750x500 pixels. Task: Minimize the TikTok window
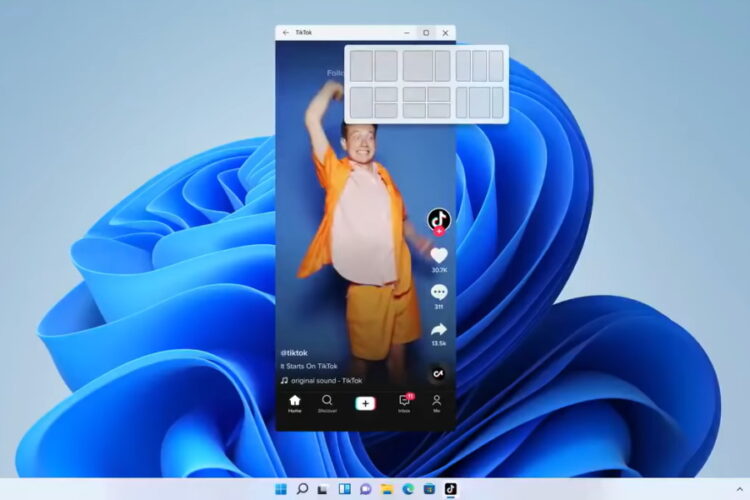tap(407, 33)
